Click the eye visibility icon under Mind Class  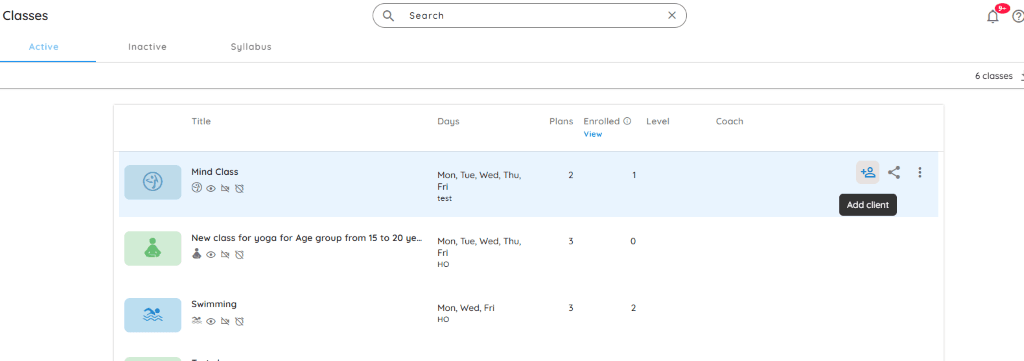(x=211, y=189)
